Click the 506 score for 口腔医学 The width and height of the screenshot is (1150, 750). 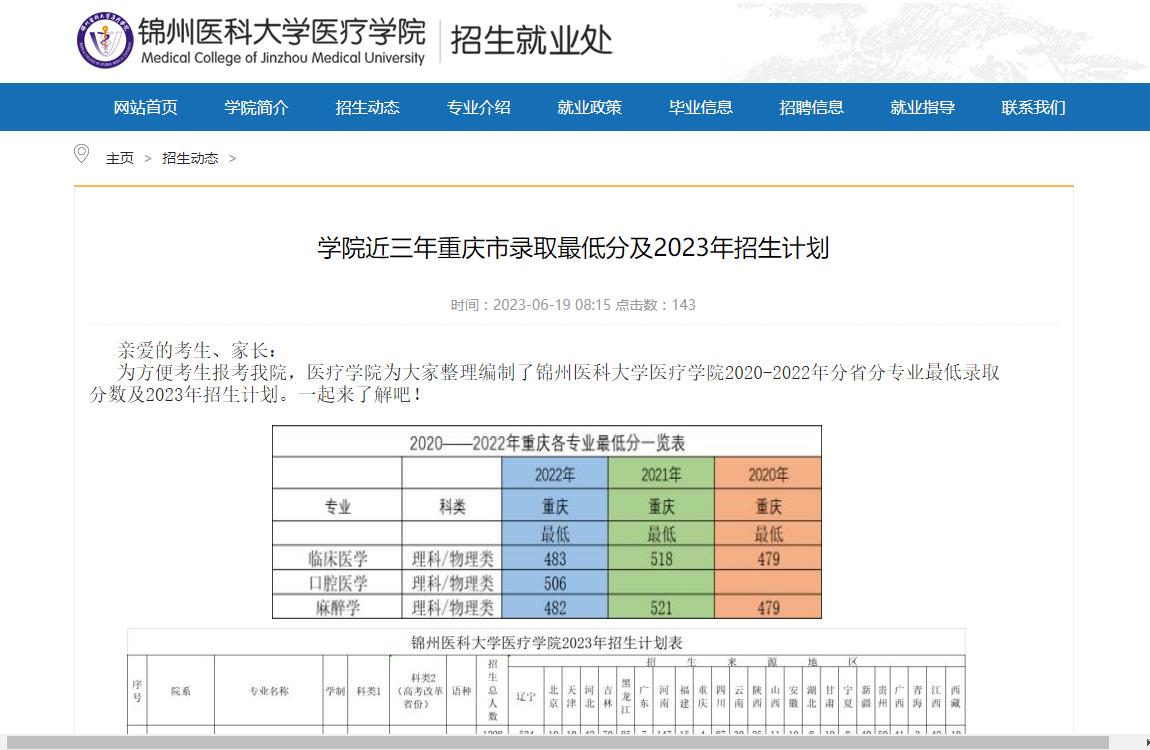554,584
